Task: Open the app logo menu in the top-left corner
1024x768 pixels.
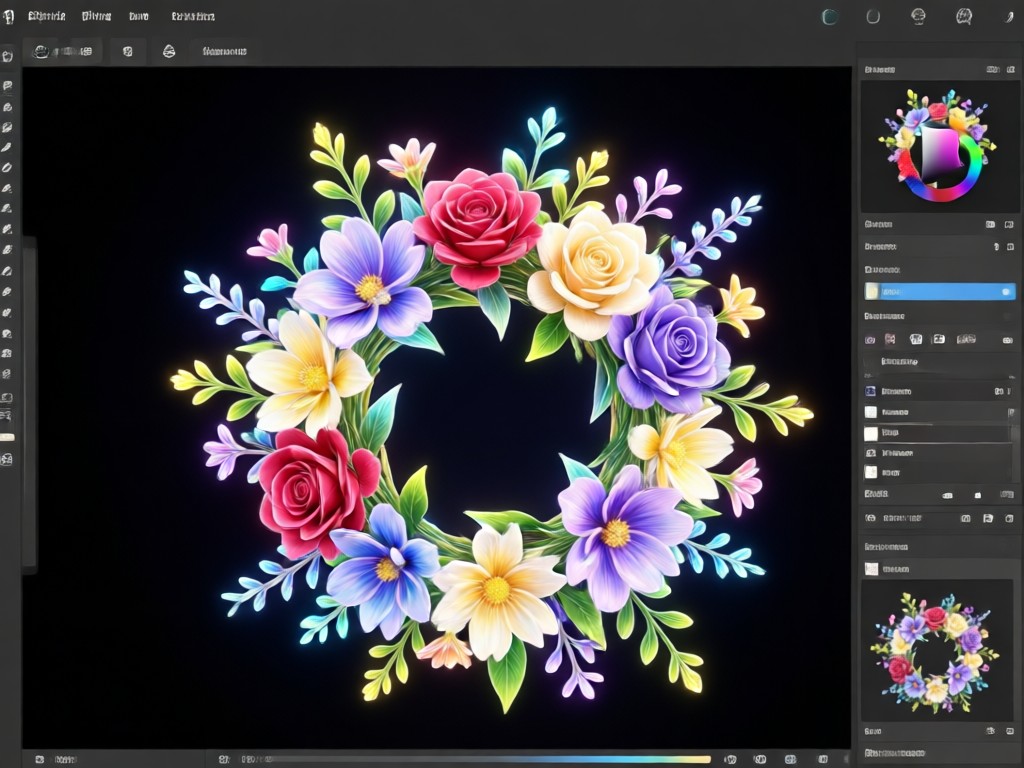Action: tap(8, 16)
